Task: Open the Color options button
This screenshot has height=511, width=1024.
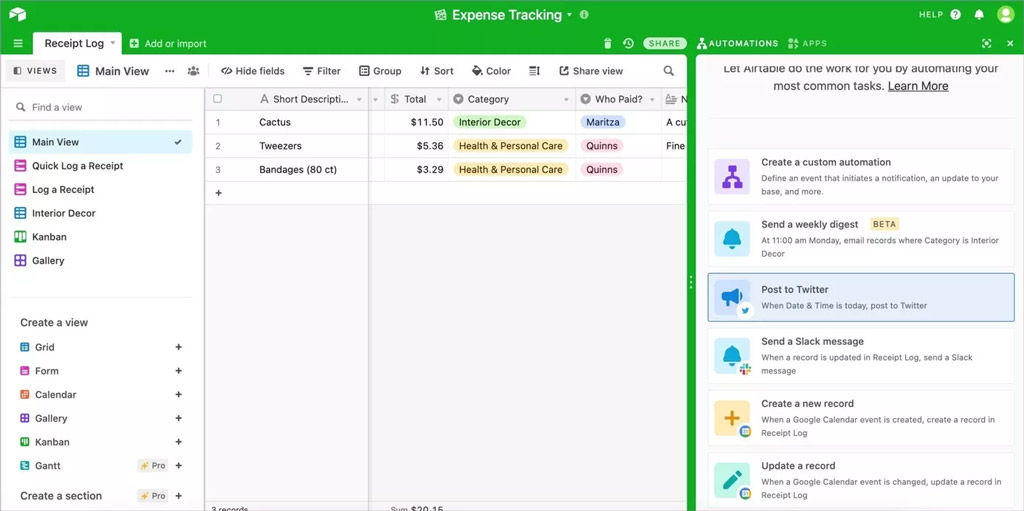Action: point(491,71)
